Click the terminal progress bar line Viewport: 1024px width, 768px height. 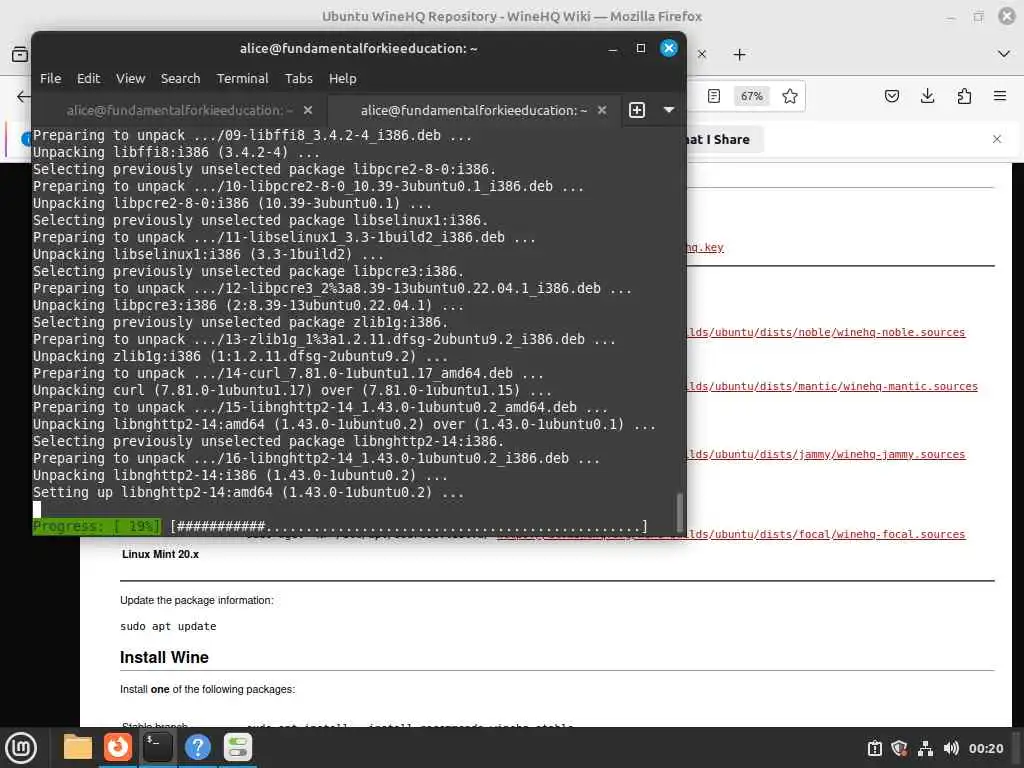[x=340, y=526]
